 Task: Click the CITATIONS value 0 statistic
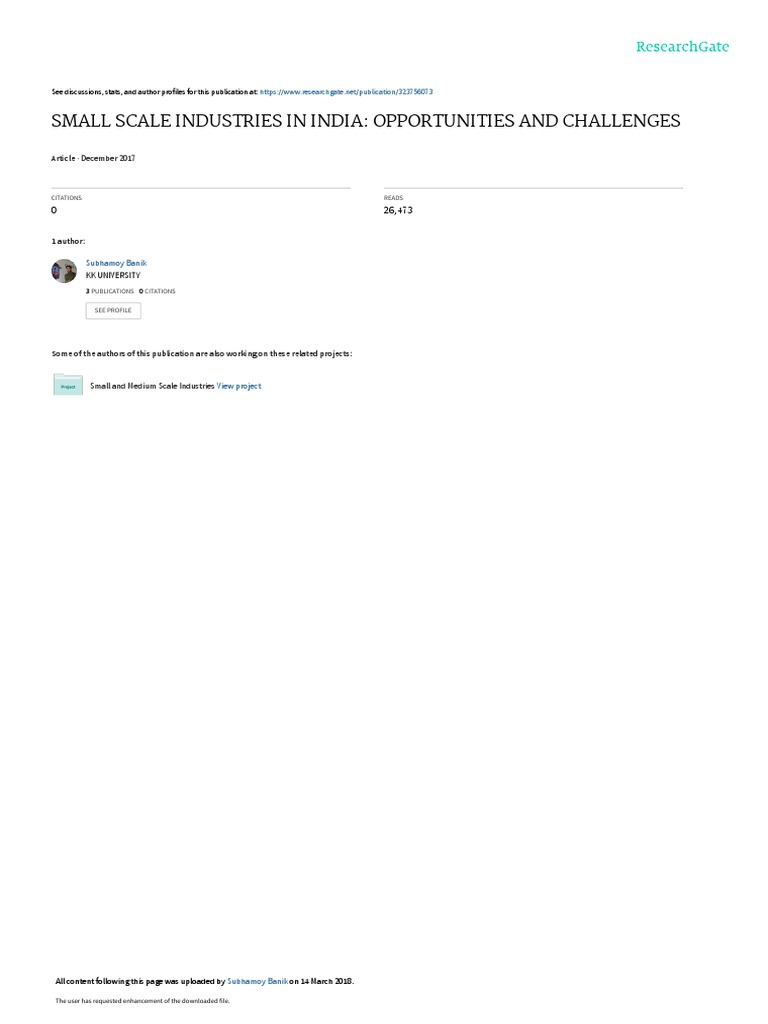coord(54,210)
